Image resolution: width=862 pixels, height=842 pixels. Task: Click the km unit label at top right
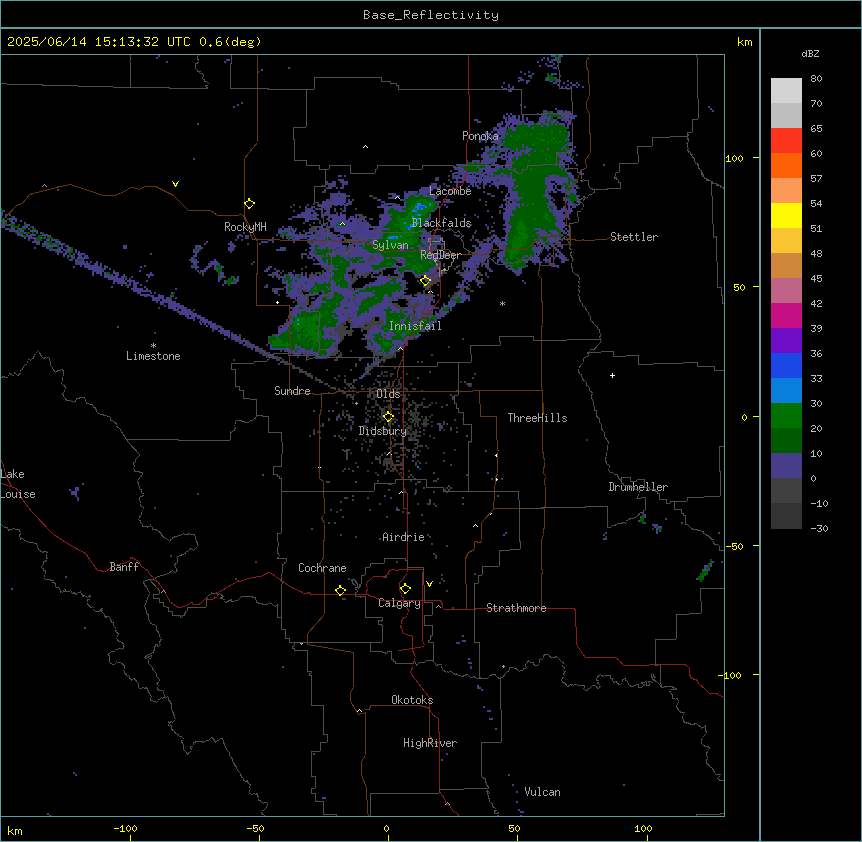click(x=744, y=42)
